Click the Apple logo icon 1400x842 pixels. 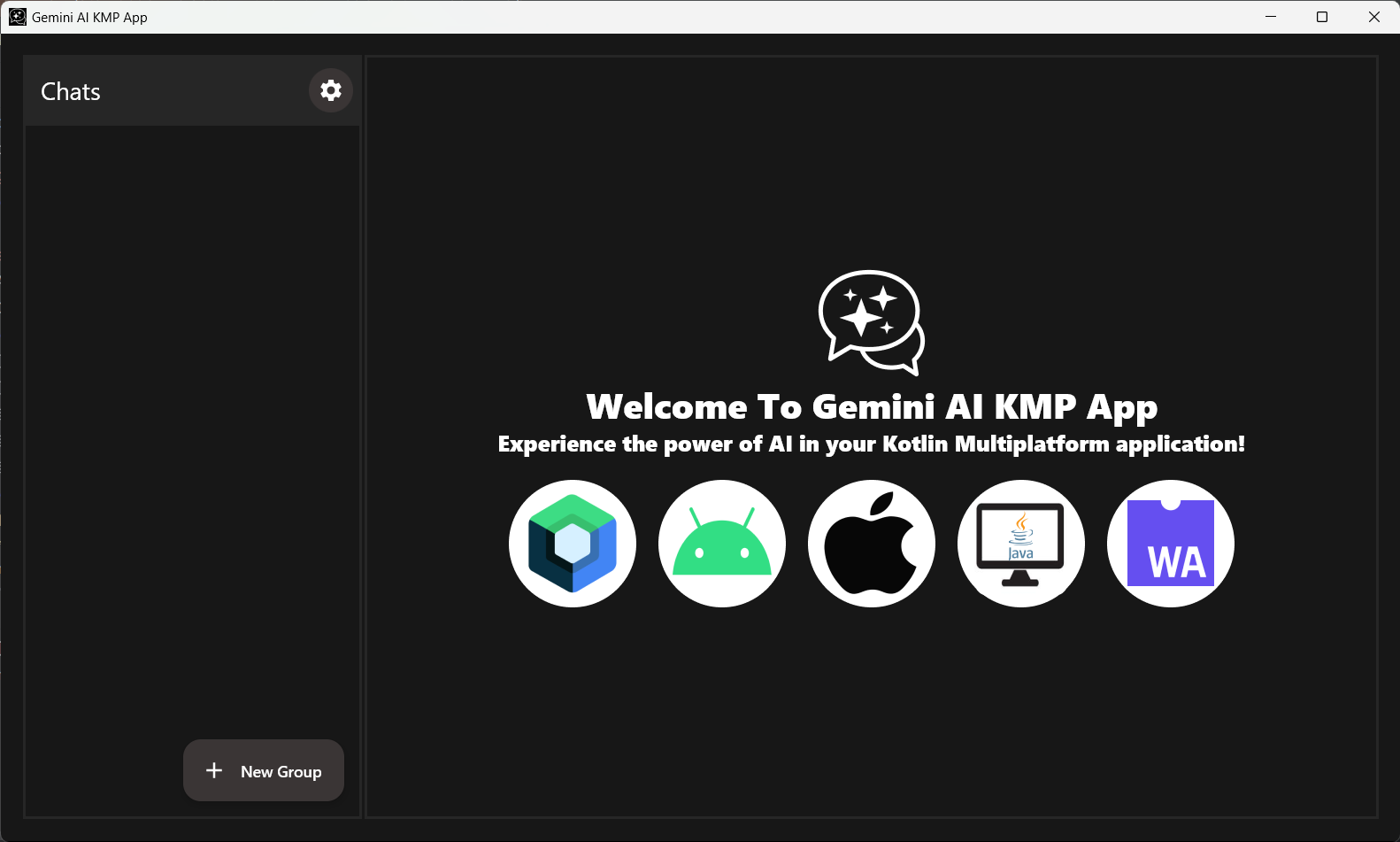click(x=872, y=544)
